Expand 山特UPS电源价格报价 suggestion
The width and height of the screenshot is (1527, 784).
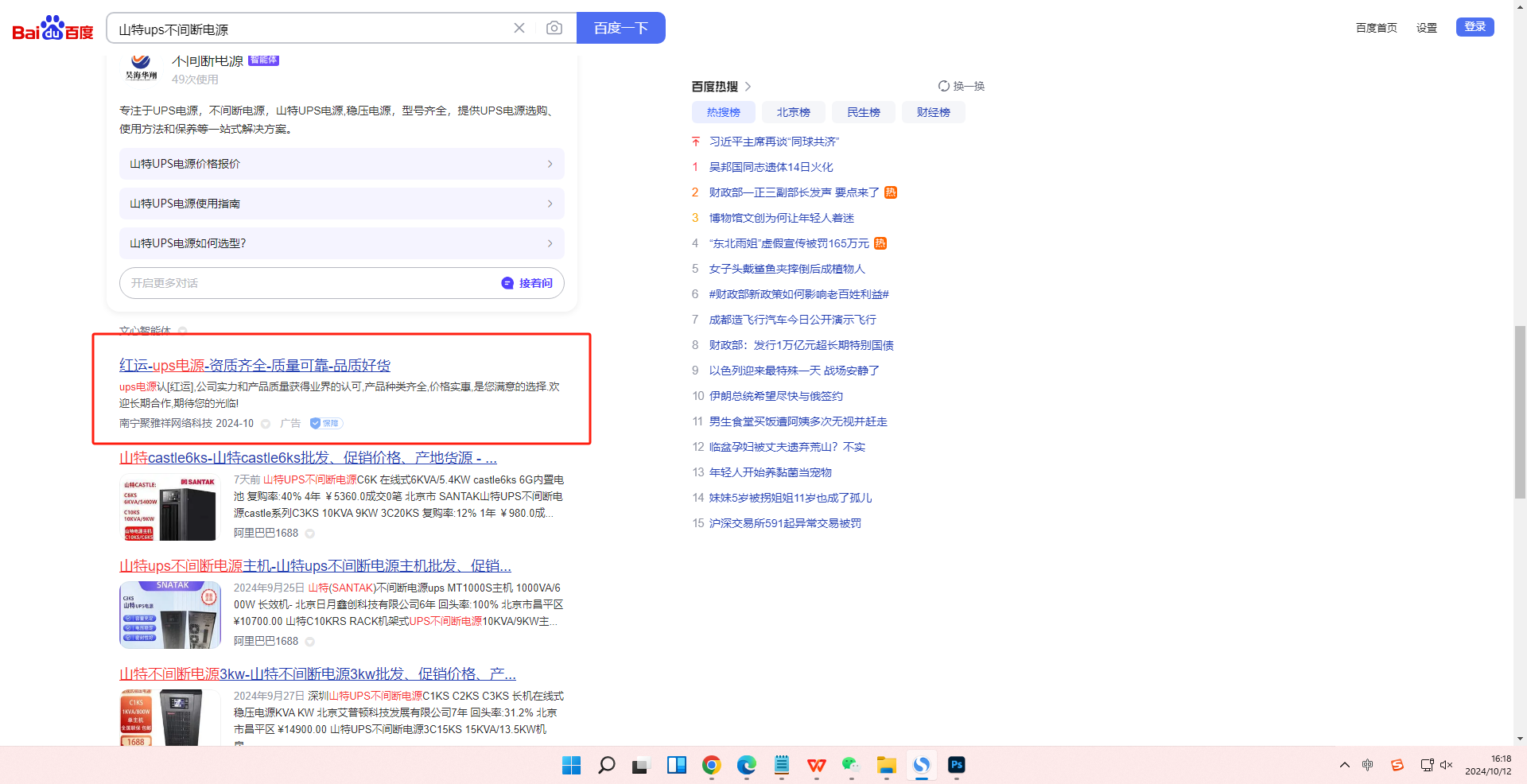coord(341,164)
